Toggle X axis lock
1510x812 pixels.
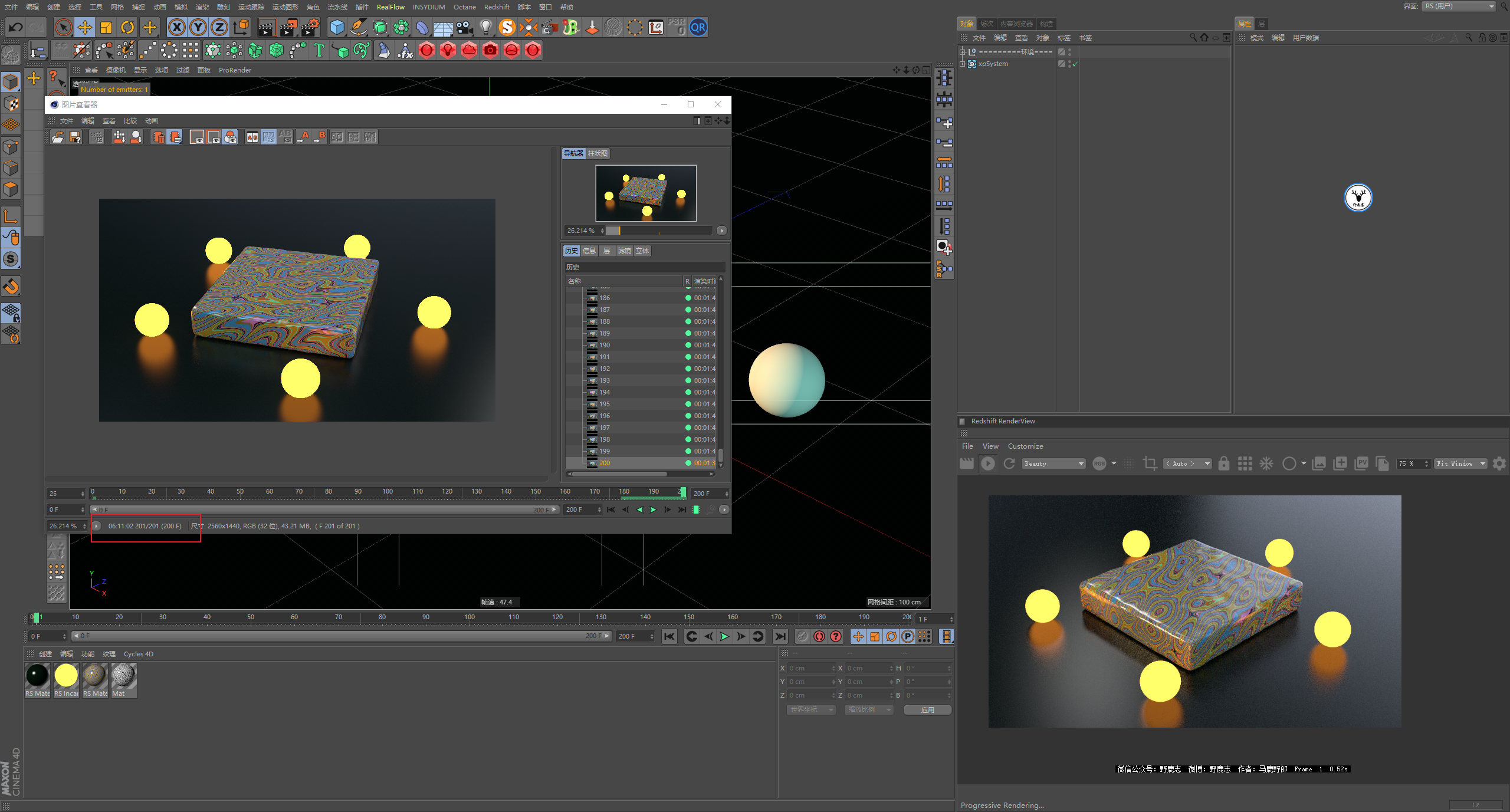(176, 27)
